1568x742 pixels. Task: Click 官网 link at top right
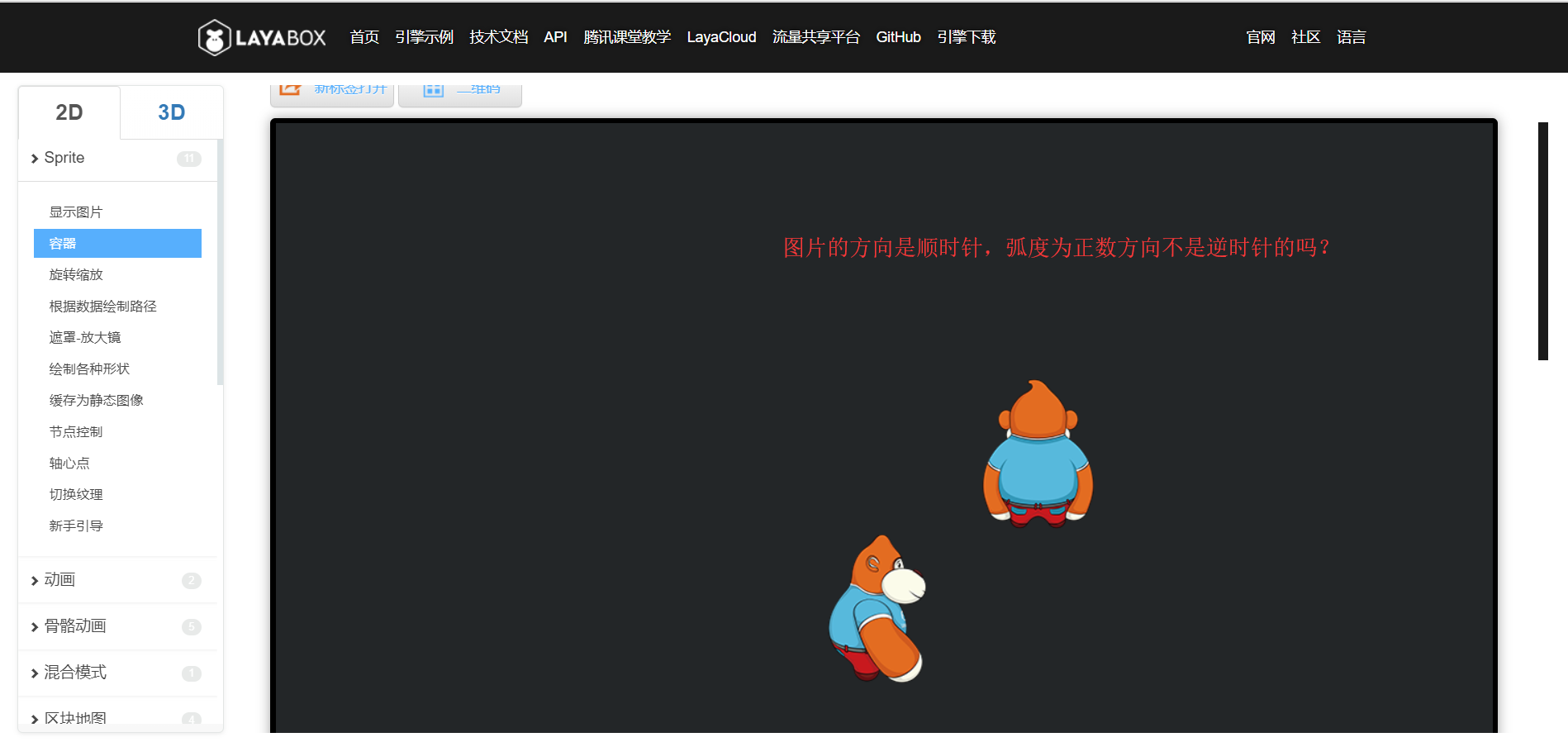pos(1261,37)
